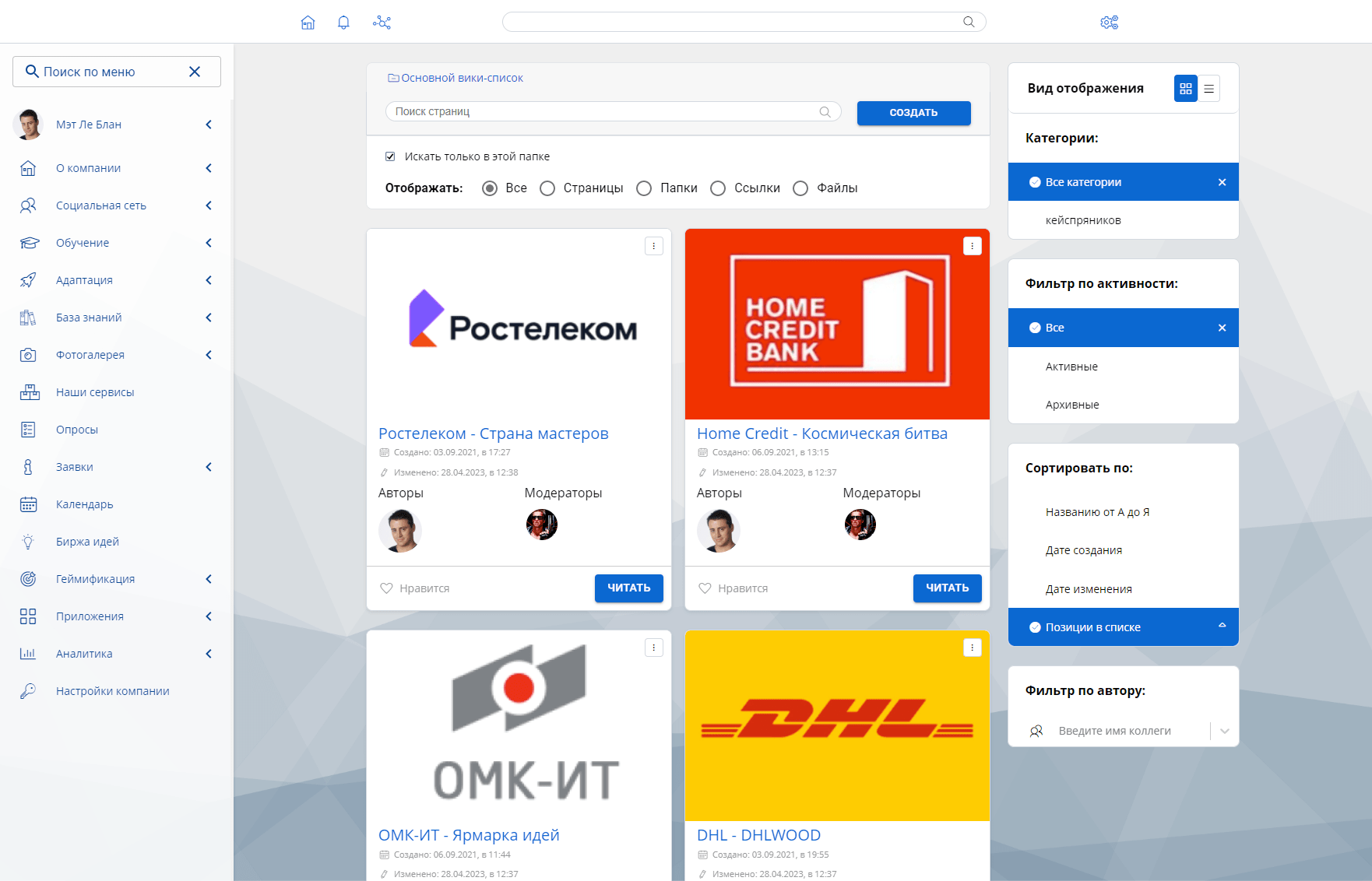Sort by Дате изменения
1372x881 pixels.
pyautogui.click(x=1123, y=589)
